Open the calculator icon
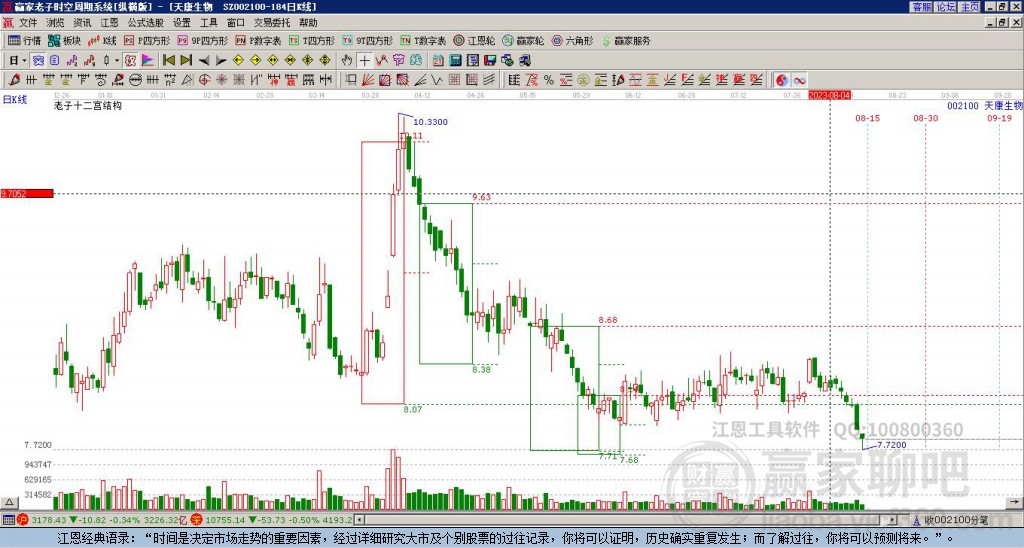 coord(456,61)
